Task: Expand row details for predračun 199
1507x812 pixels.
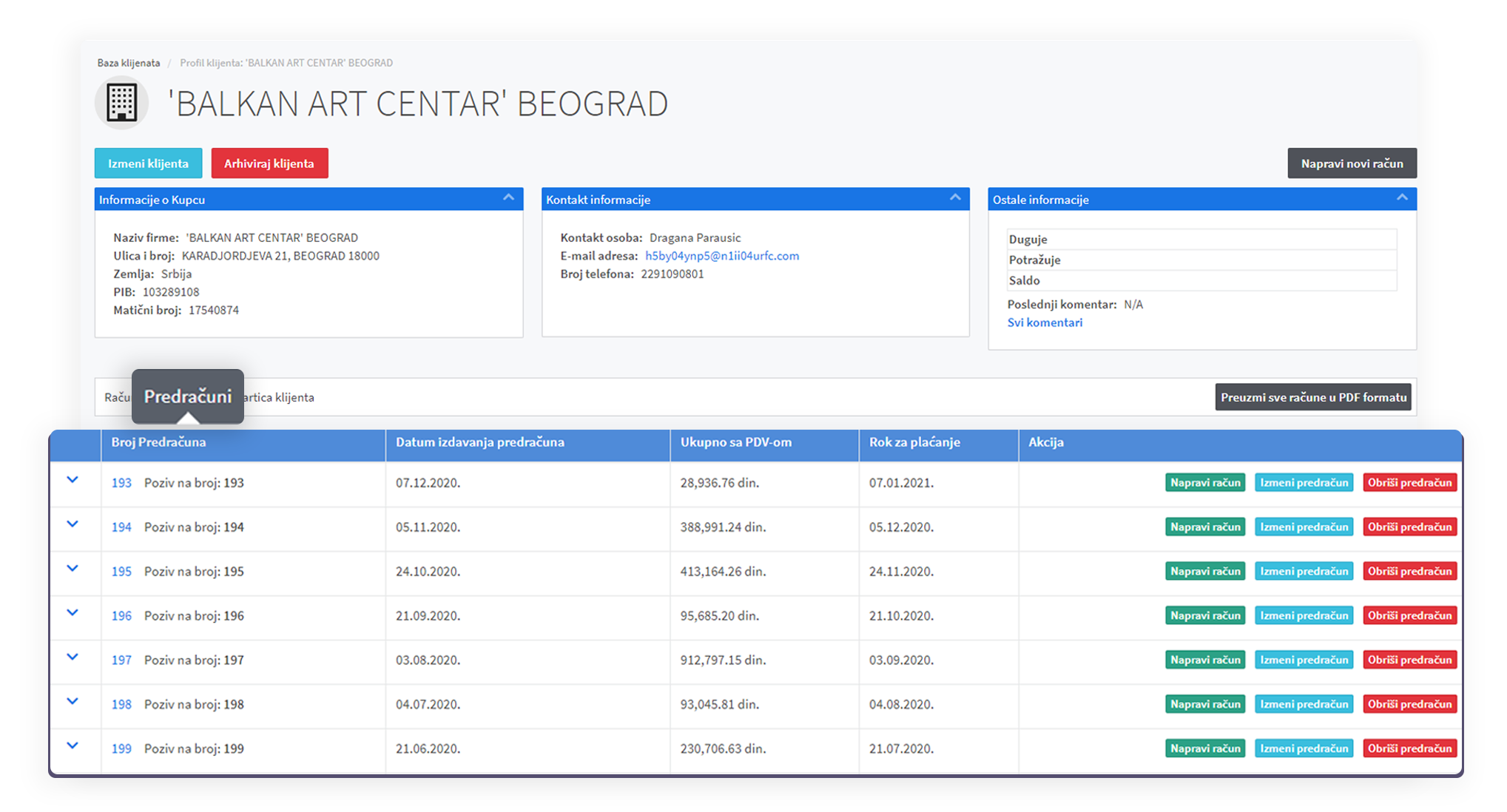Action: click(73, 747)
